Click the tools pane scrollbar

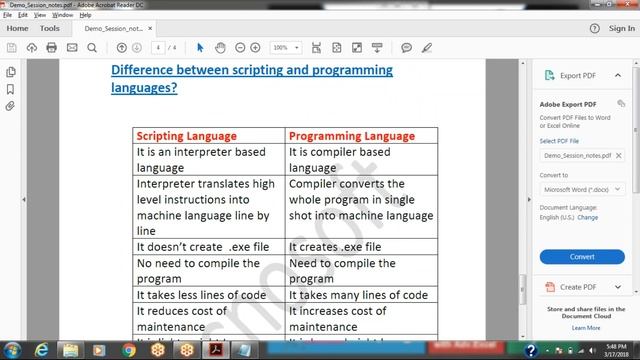click(x=636, y=131)
